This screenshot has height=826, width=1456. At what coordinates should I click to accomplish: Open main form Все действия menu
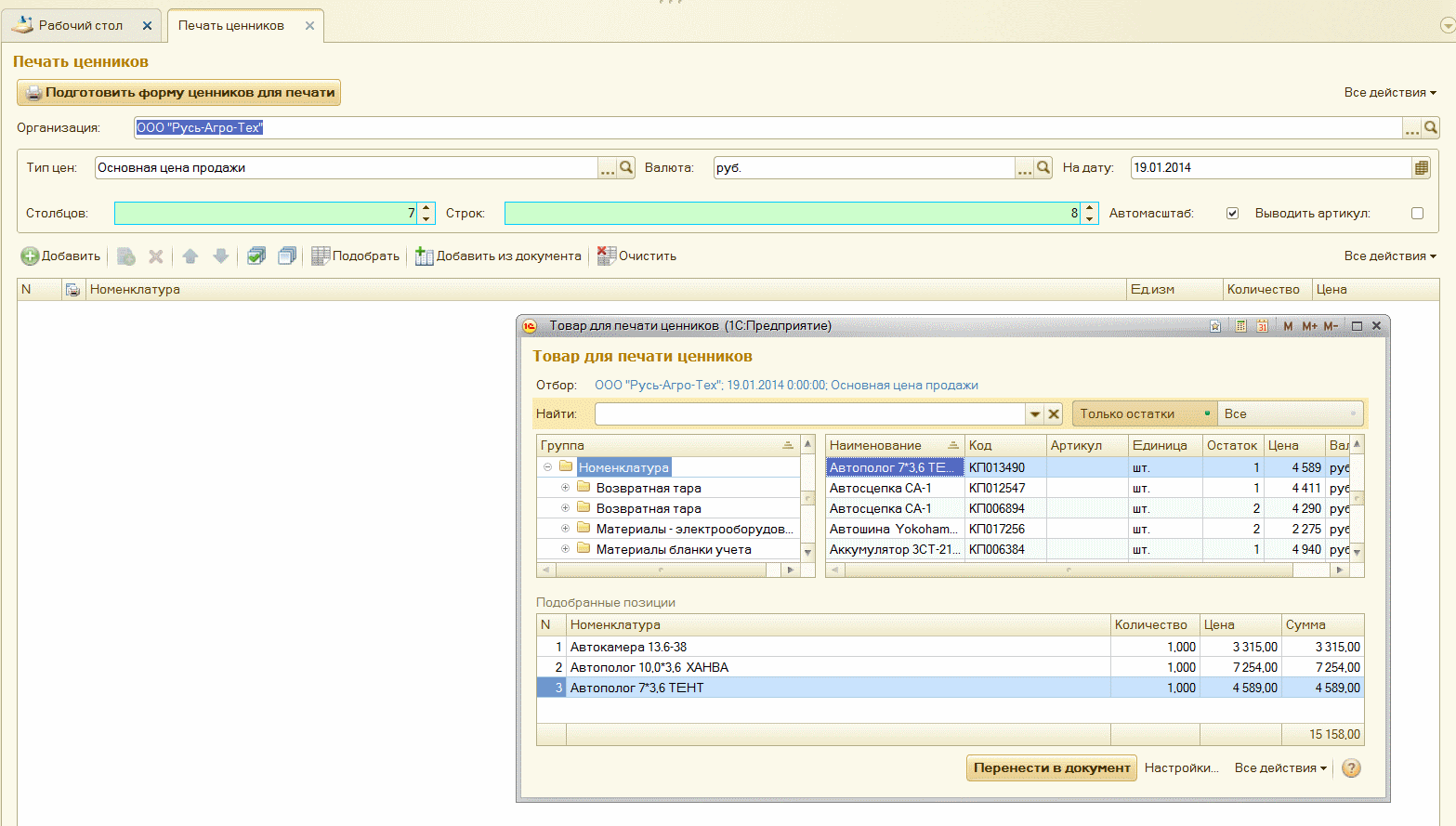click(1390, 93)
